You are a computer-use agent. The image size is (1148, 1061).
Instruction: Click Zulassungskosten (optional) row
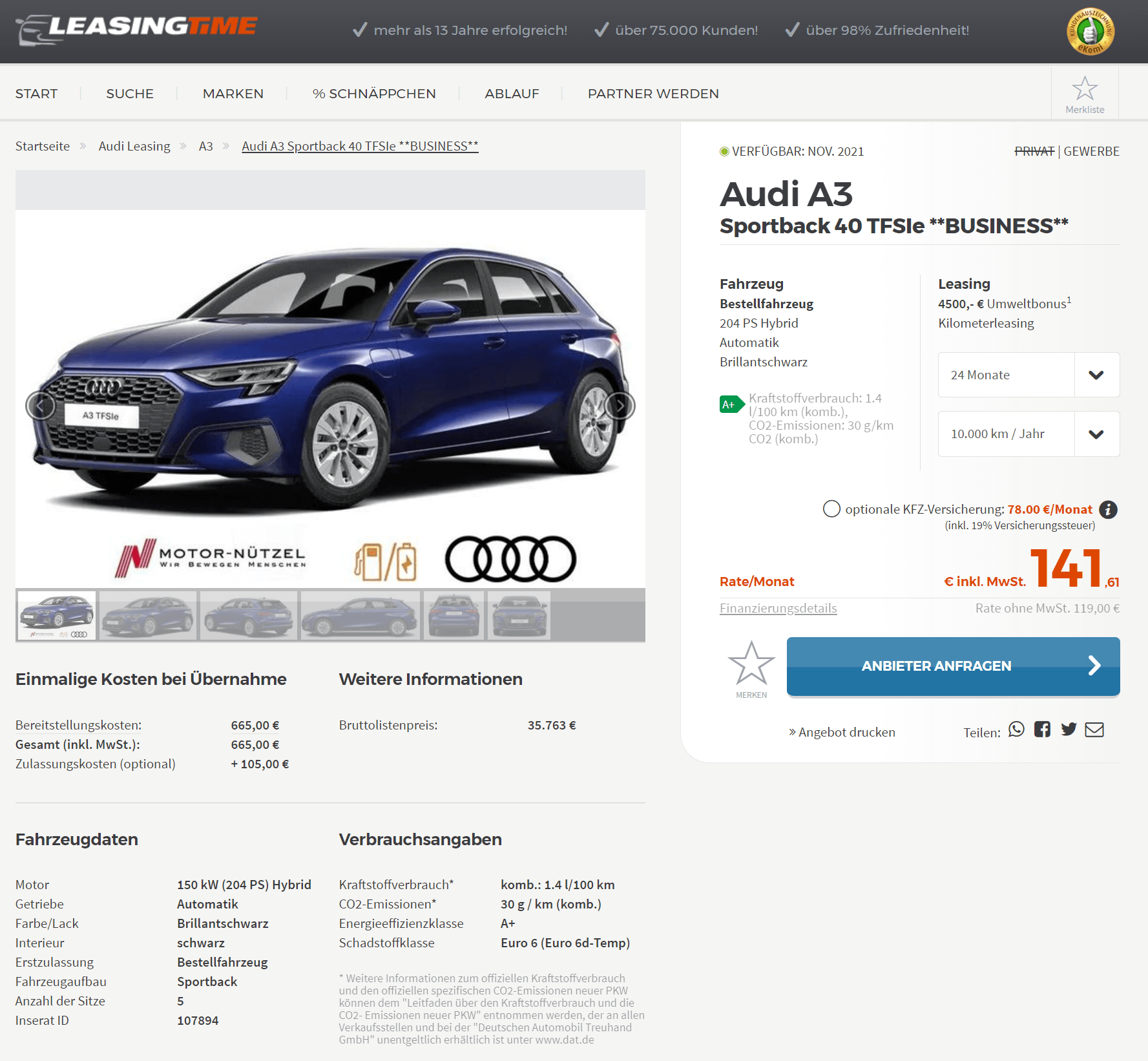pyautogui.click(x=152, y=764)
